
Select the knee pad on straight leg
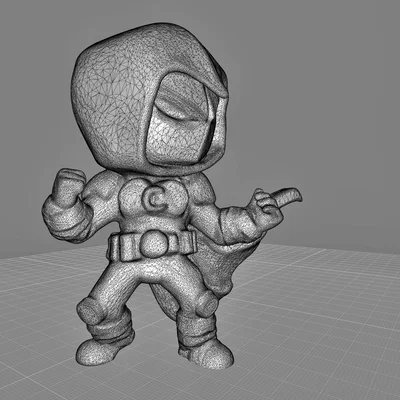(207, 305)
